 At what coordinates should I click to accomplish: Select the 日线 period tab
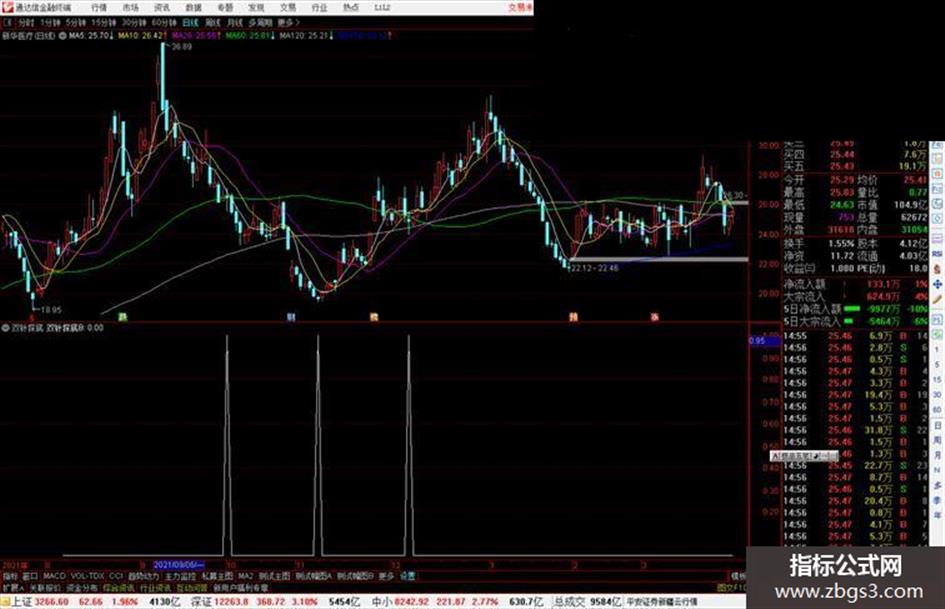[x=190, y=22]
